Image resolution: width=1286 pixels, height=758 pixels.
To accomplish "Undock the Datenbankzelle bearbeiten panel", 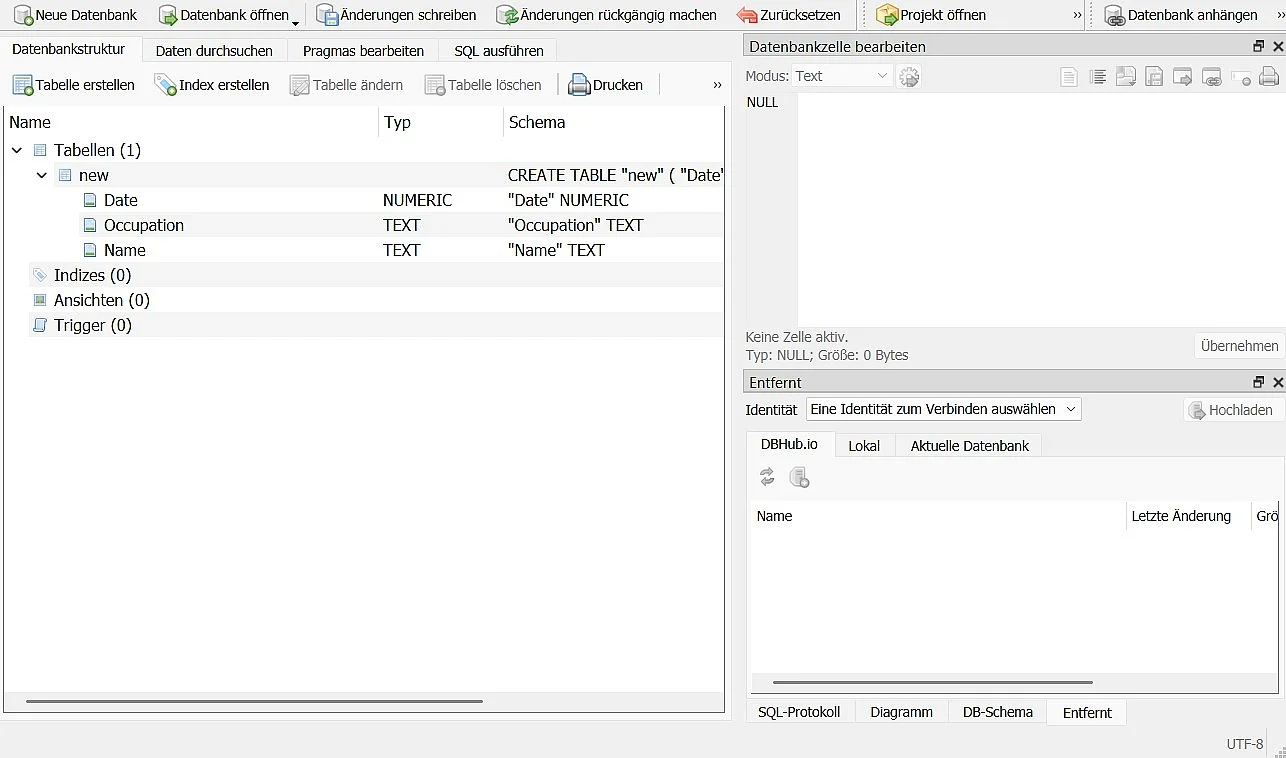I will 1259,47.
